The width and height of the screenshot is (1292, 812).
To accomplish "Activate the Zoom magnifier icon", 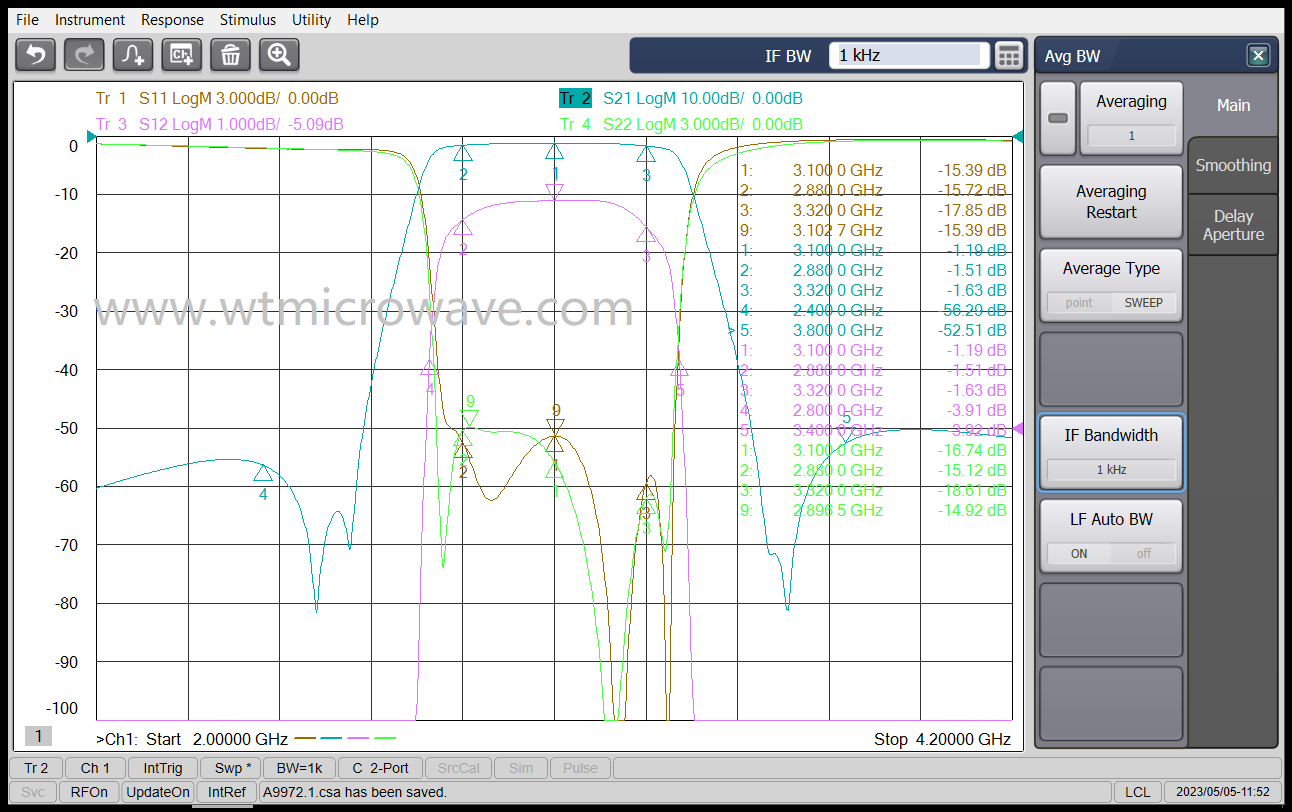I will (279, 55).
